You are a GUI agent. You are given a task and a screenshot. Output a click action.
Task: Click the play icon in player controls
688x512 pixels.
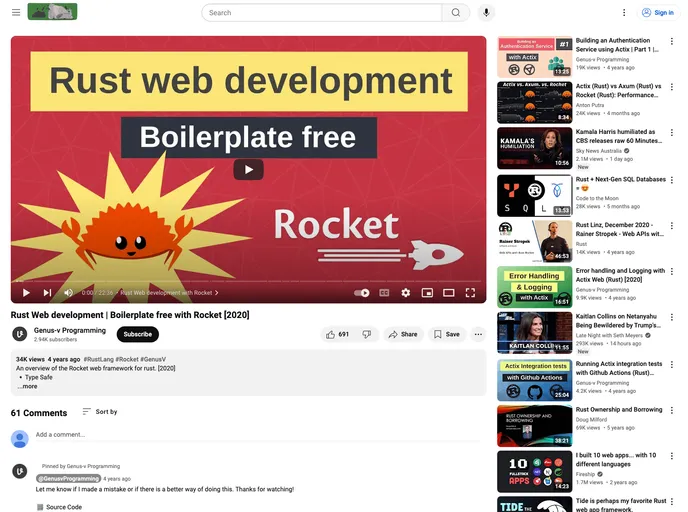point(26,293)
